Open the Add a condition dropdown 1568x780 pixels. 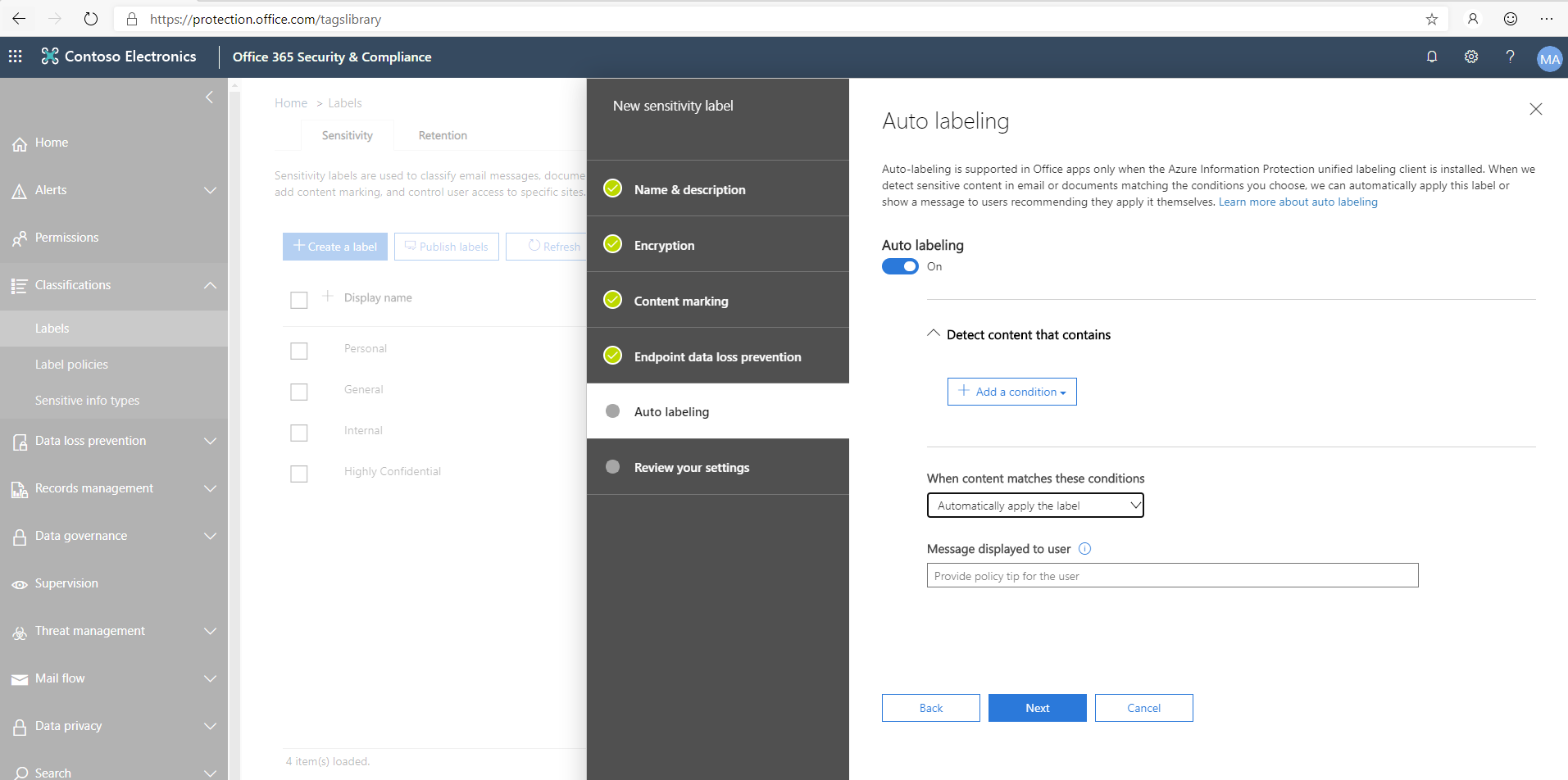pos(1011,391)
